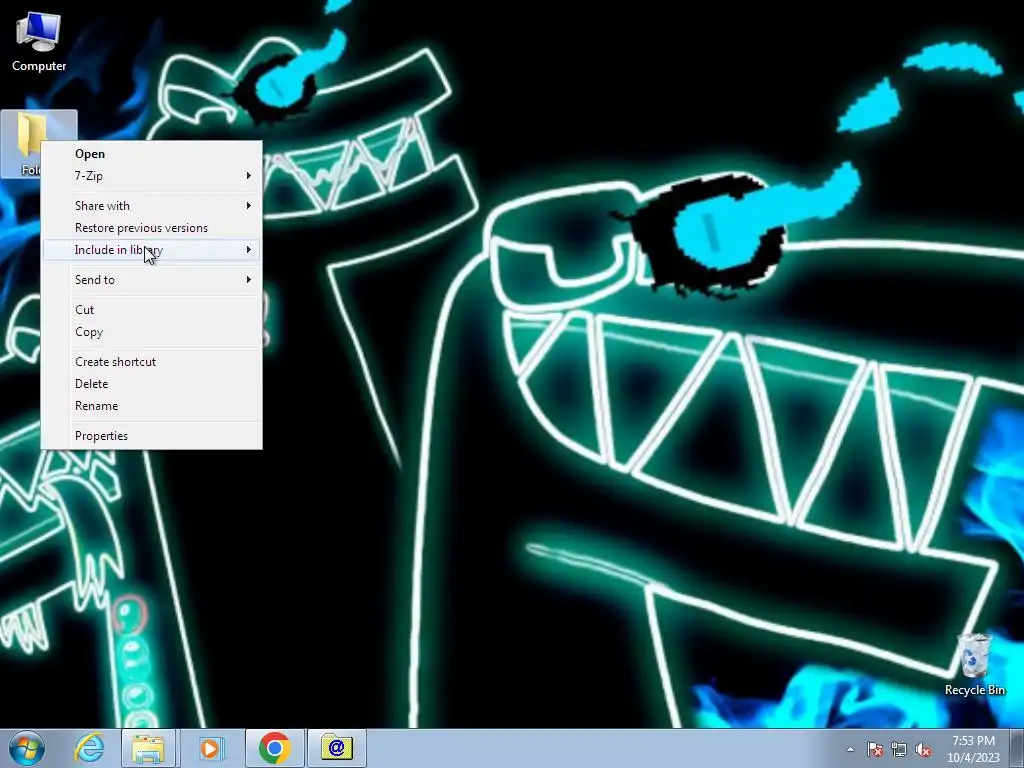Open the clock showing 7:53 PM
The image size is (1024, 768).
point(973,749)
